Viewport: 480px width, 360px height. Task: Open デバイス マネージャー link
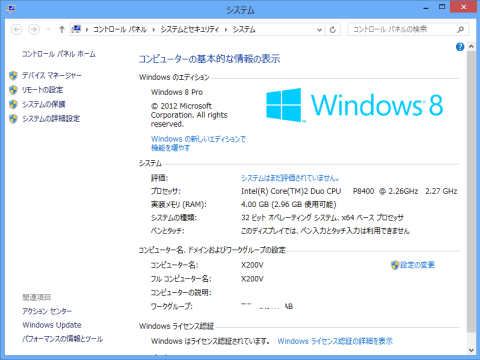point(52,76)
